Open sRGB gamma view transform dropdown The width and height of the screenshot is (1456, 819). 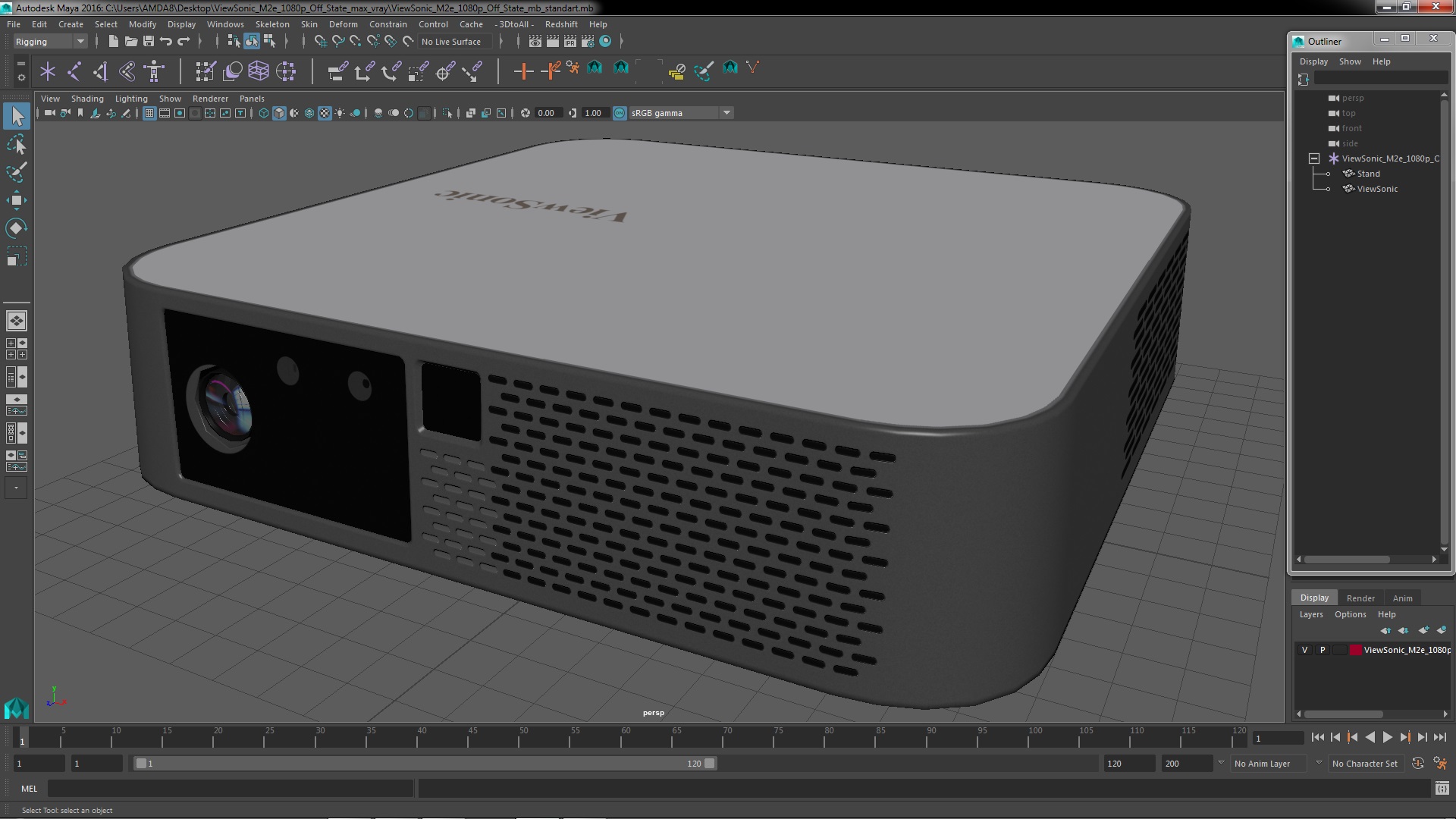pos(681,113)
